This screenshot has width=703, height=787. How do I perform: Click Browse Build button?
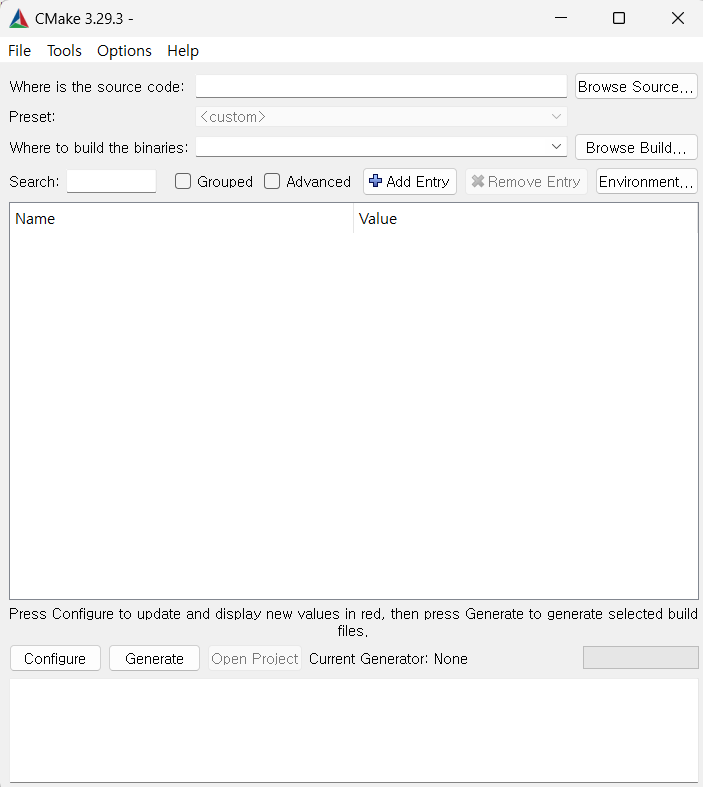pos(636,147)
